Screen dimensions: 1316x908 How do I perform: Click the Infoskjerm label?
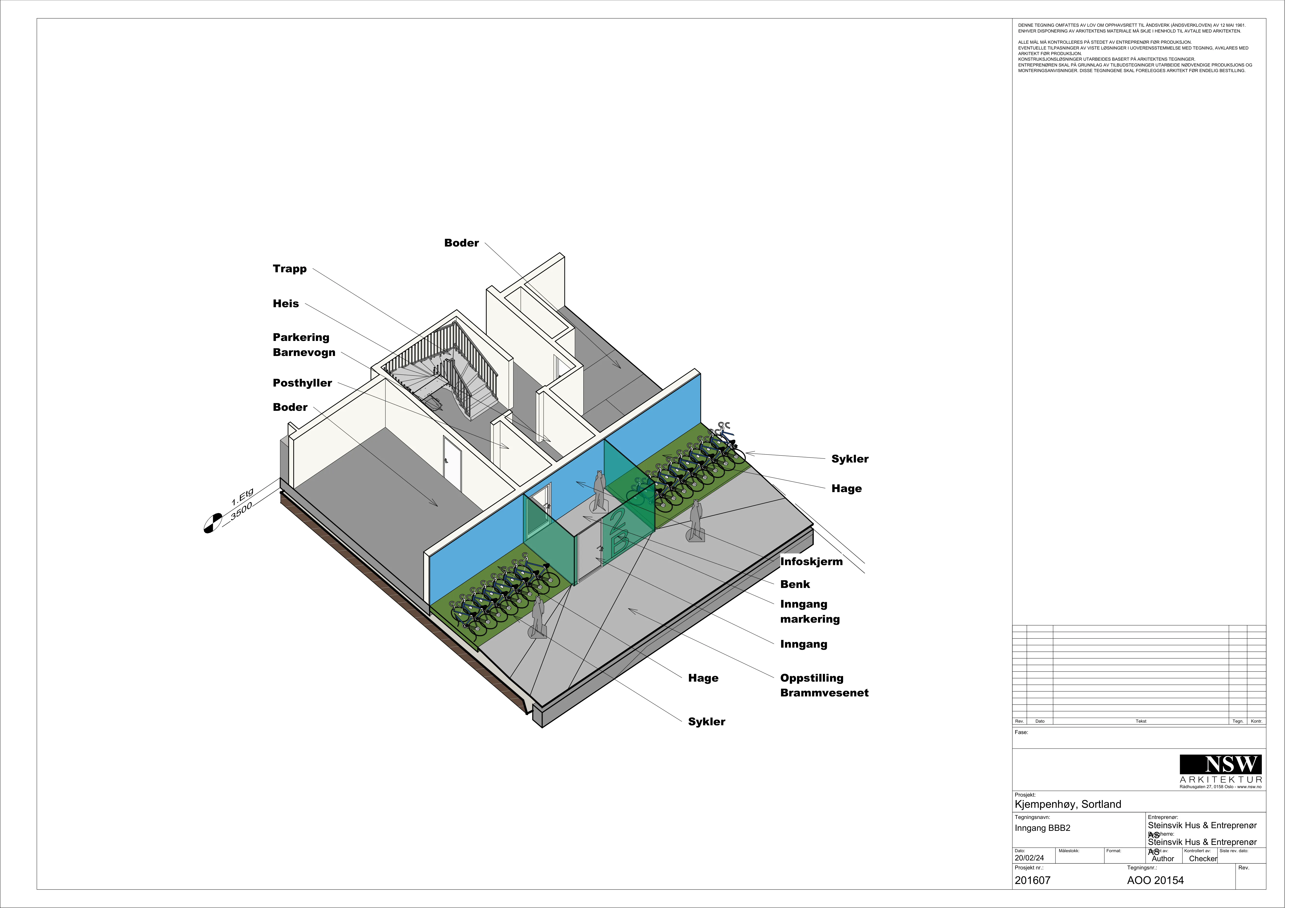[x=811, y=561]
